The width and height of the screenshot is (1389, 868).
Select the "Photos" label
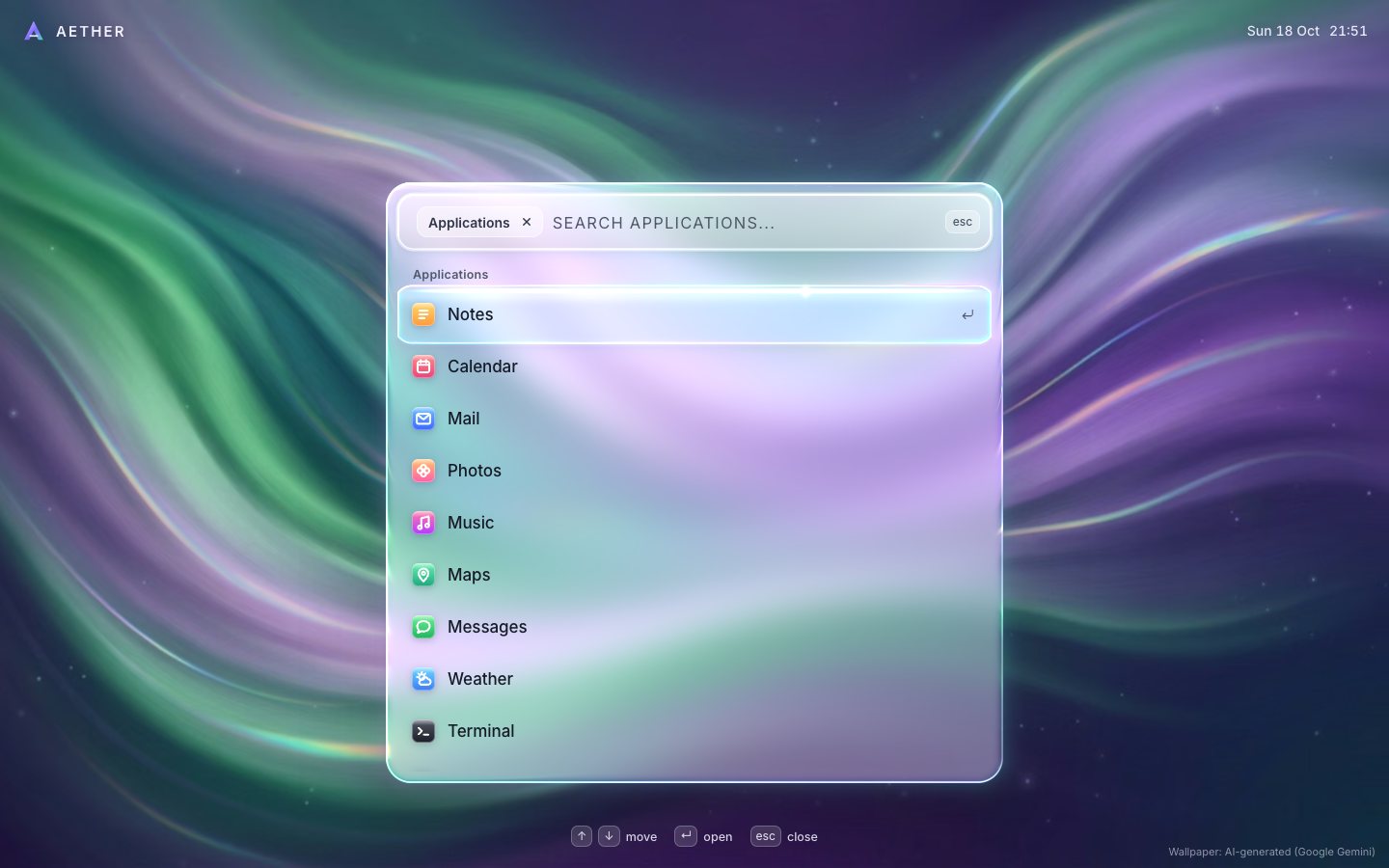(x=475, y=471)
